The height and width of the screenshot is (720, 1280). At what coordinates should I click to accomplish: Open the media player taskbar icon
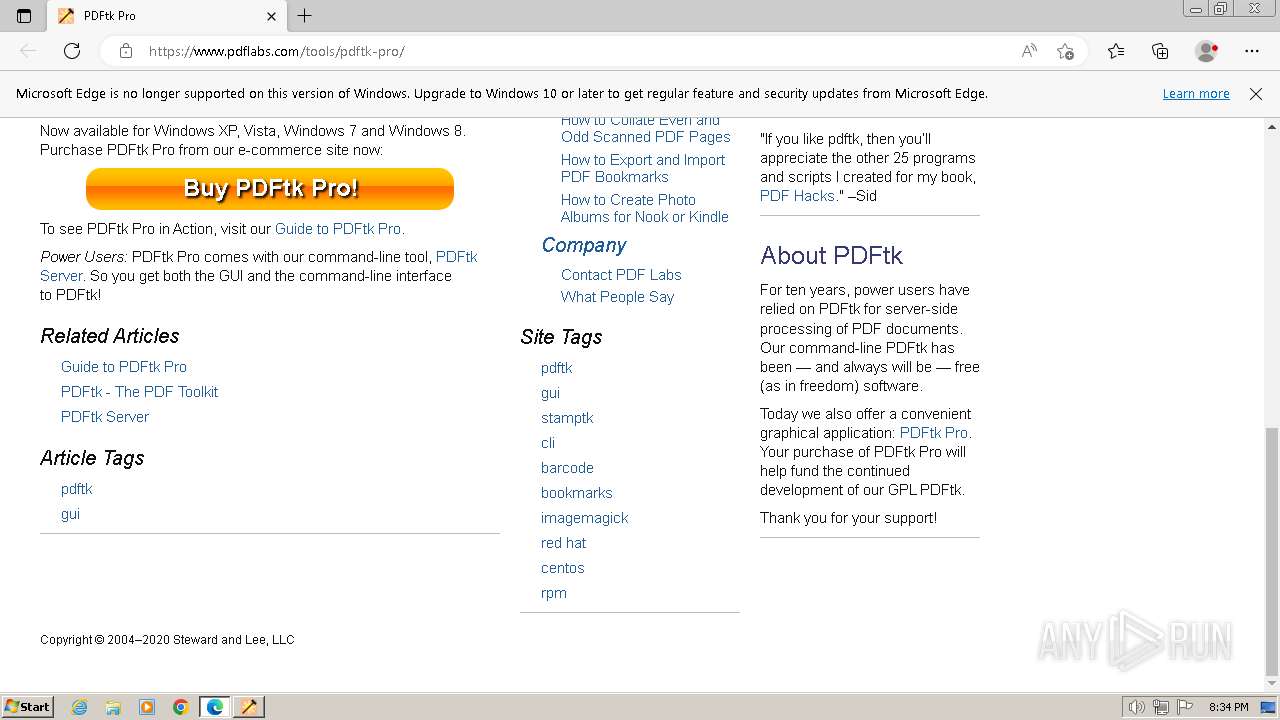pos(147,707)
